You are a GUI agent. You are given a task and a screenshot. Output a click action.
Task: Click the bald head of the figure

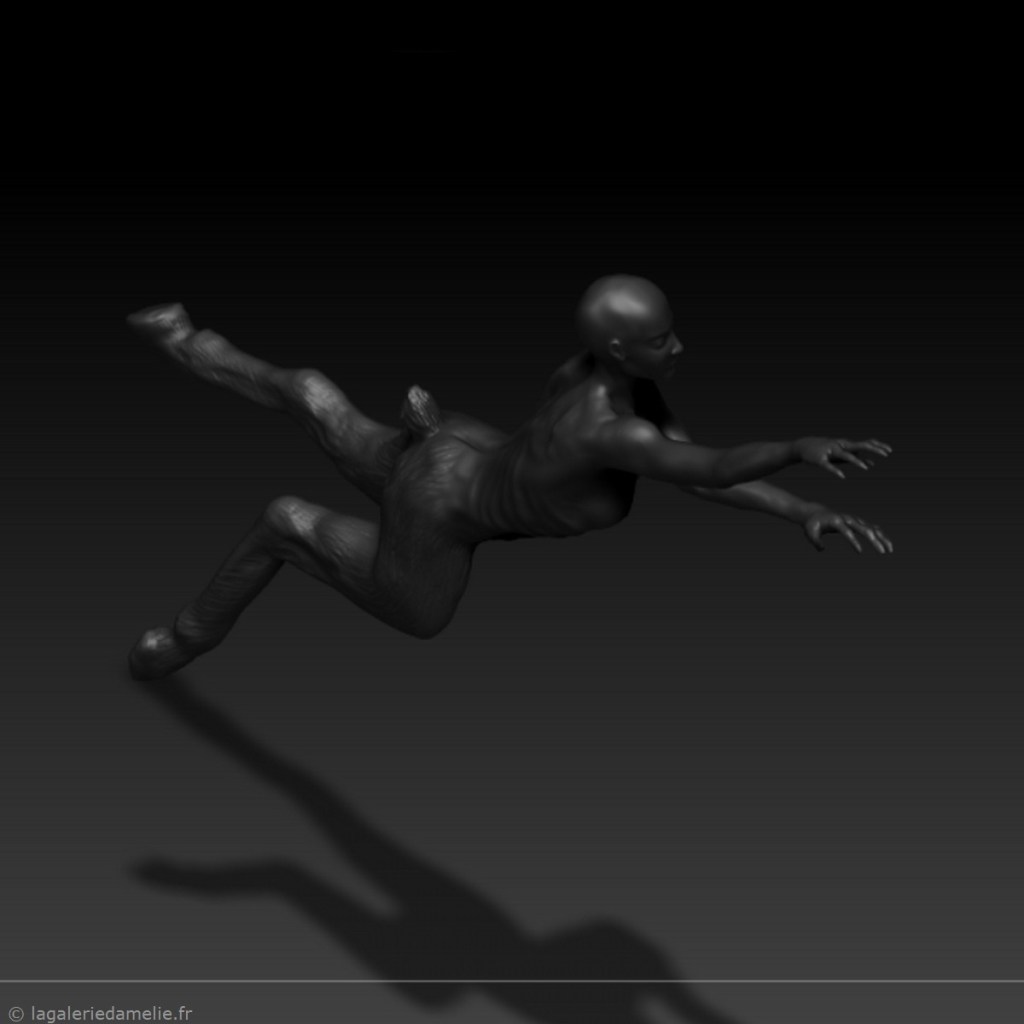[x=620, y=305]
